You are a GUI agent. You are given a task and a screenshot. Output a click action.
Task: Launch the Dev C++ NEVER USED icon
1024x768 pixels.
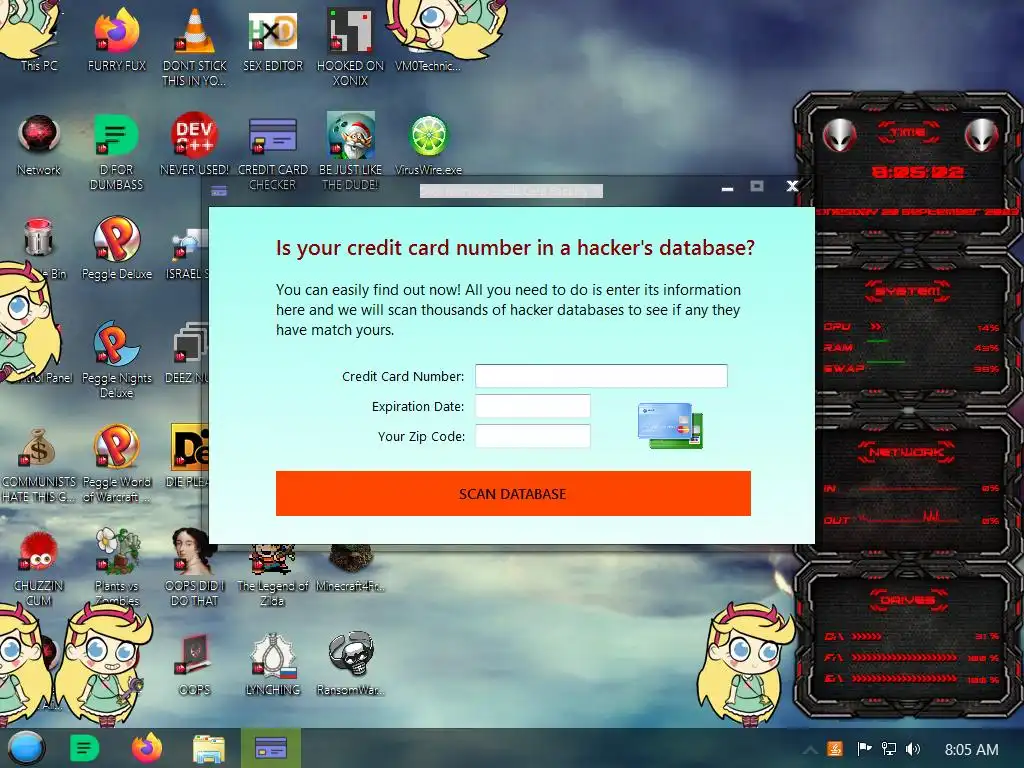click(195, 144)
